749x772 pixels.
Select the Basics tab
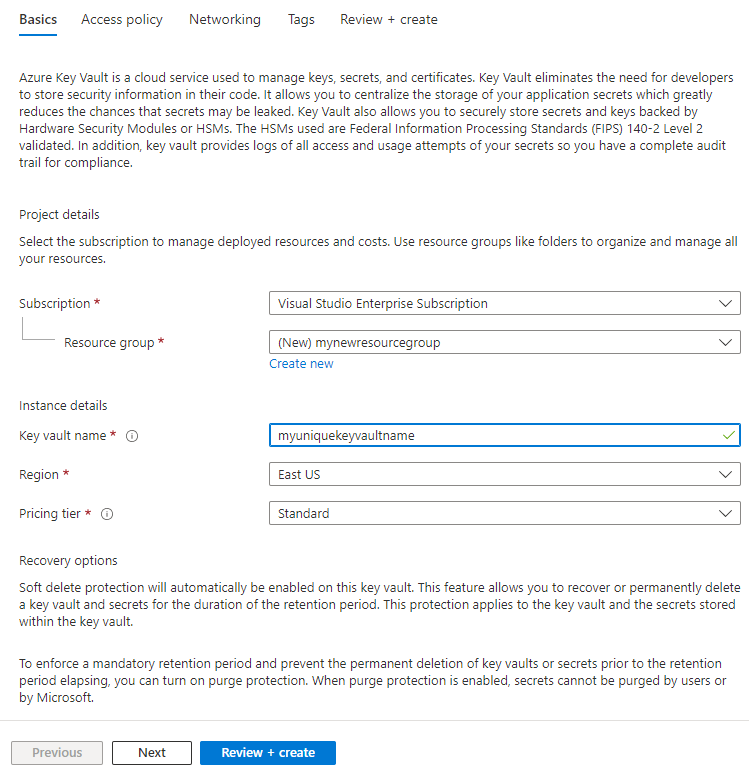point(38,20)
